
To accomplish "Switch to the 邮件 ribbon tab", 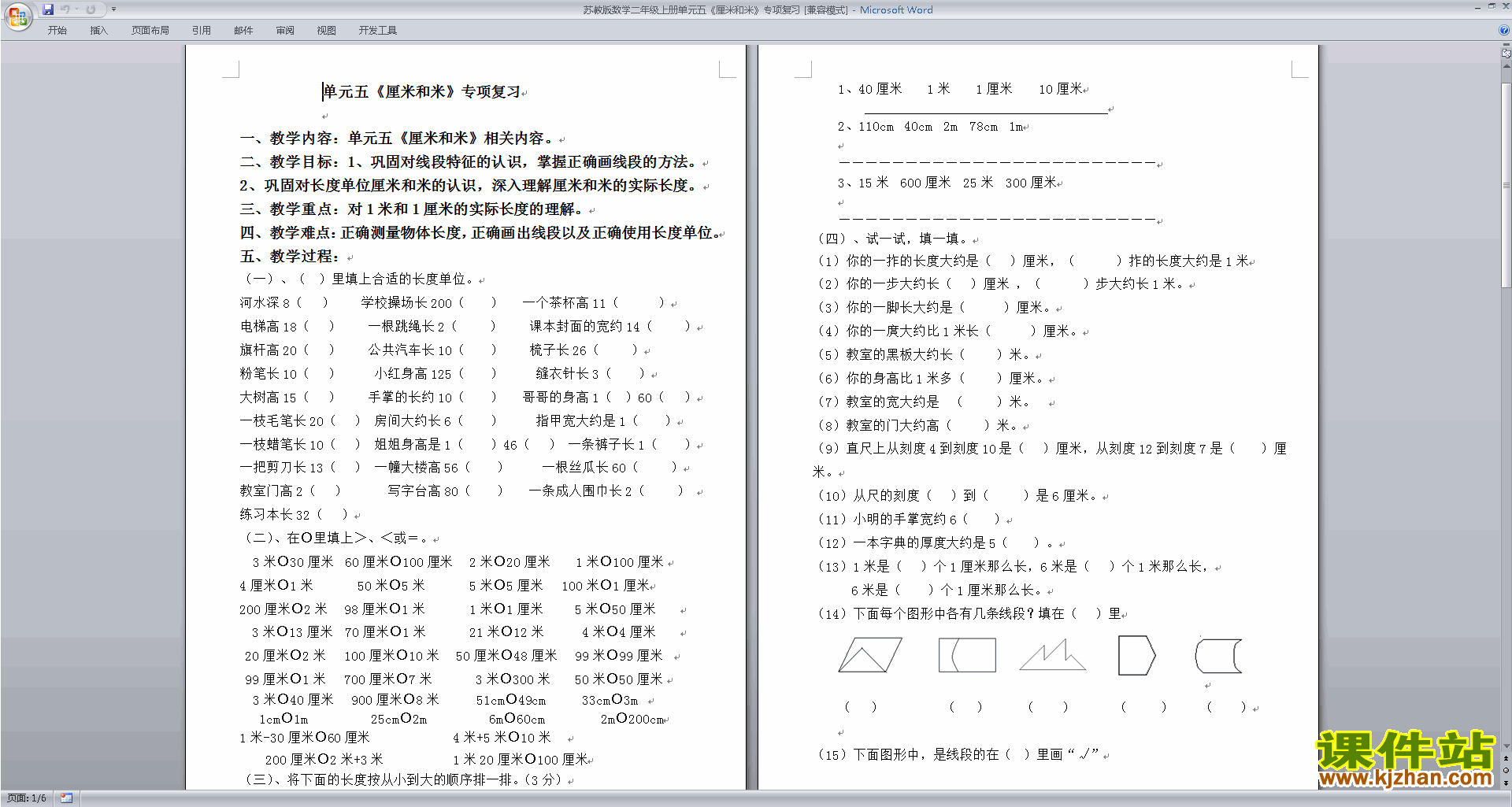I will tap(243, 30).
